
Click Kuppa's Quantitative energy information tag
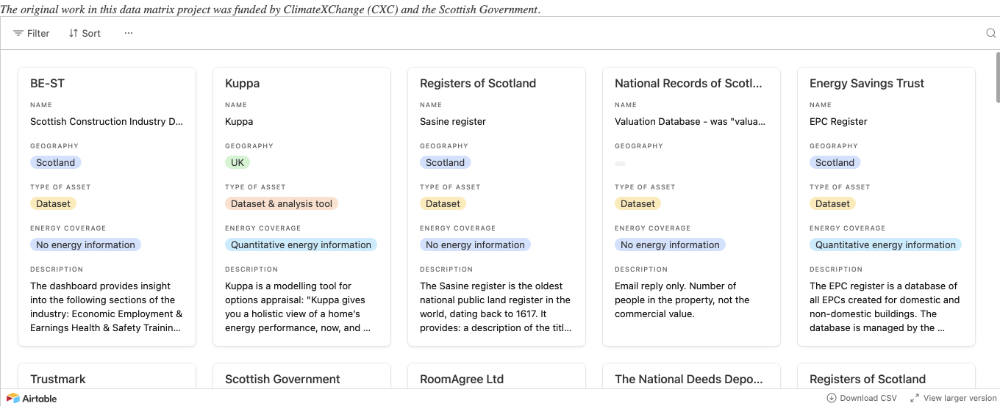[301, 244]
